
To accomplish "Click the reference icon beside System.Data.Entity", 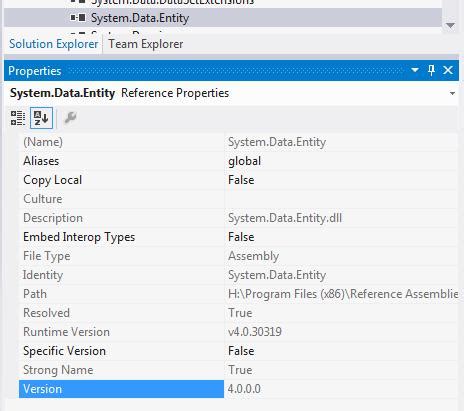I will [78, 17].
